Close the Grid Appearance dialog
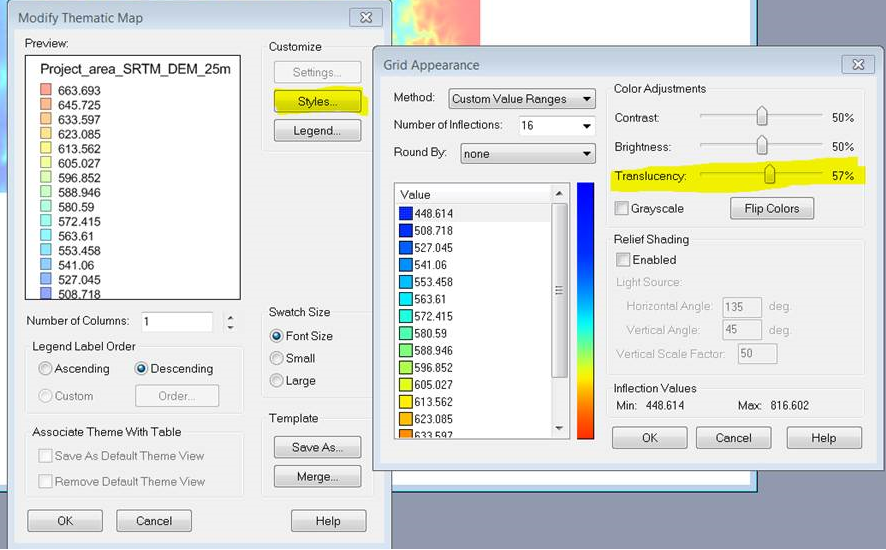Image resolution: width=886 pixels, height=550 pixels. point(858,64)
